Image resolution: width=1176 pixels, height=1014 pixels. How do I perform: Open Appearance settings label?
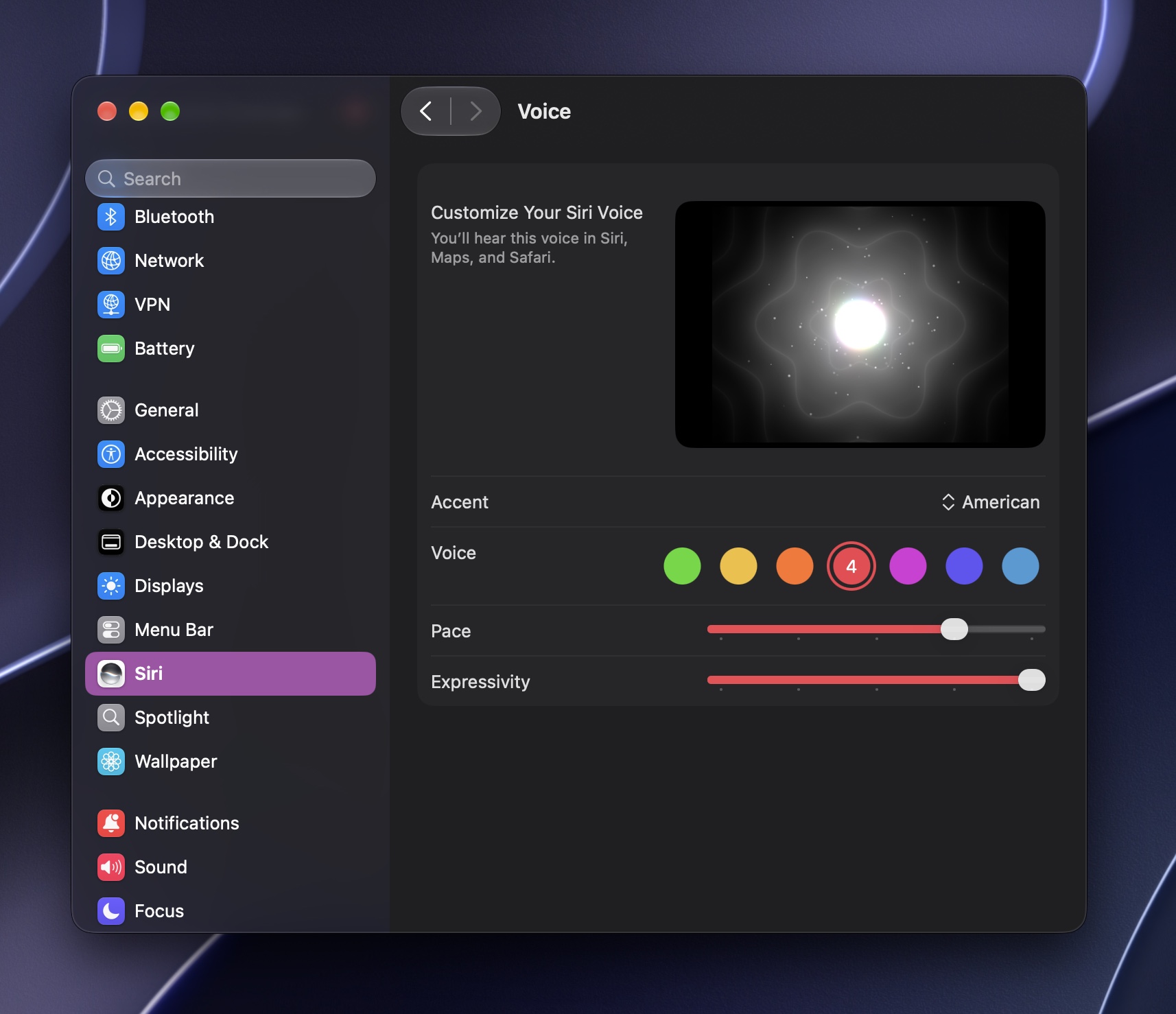pos(185,498)
